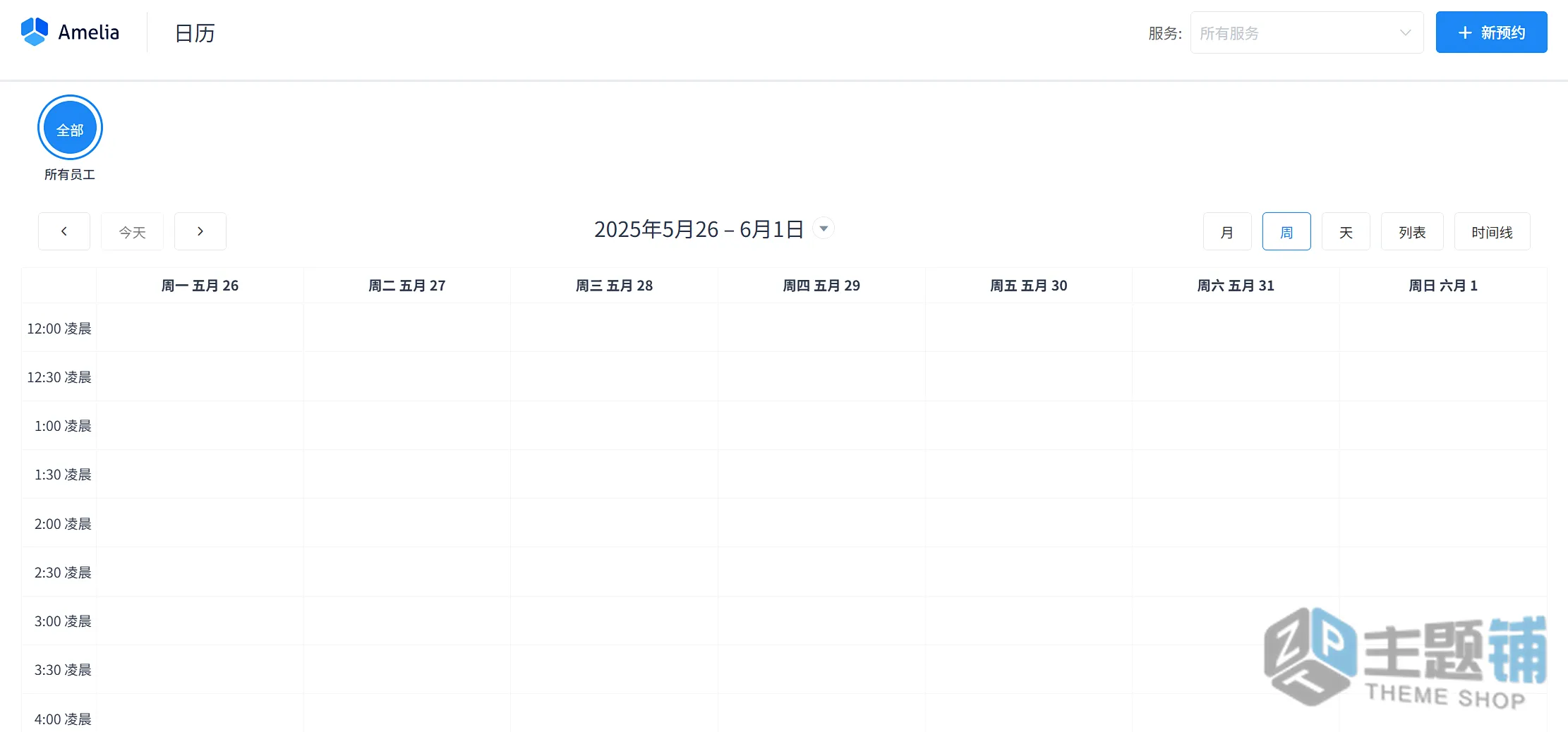Switch to 天 day view
This screenshot has width=1568, height=732.
(1346, 231)
